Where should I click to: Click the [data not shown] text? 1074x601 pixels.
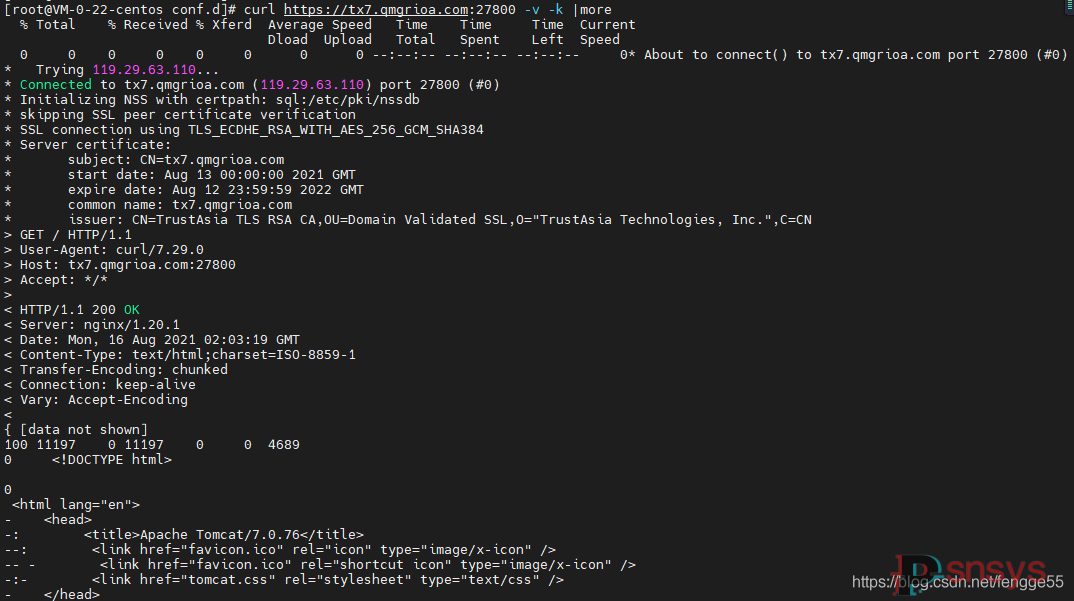[84, 430]
